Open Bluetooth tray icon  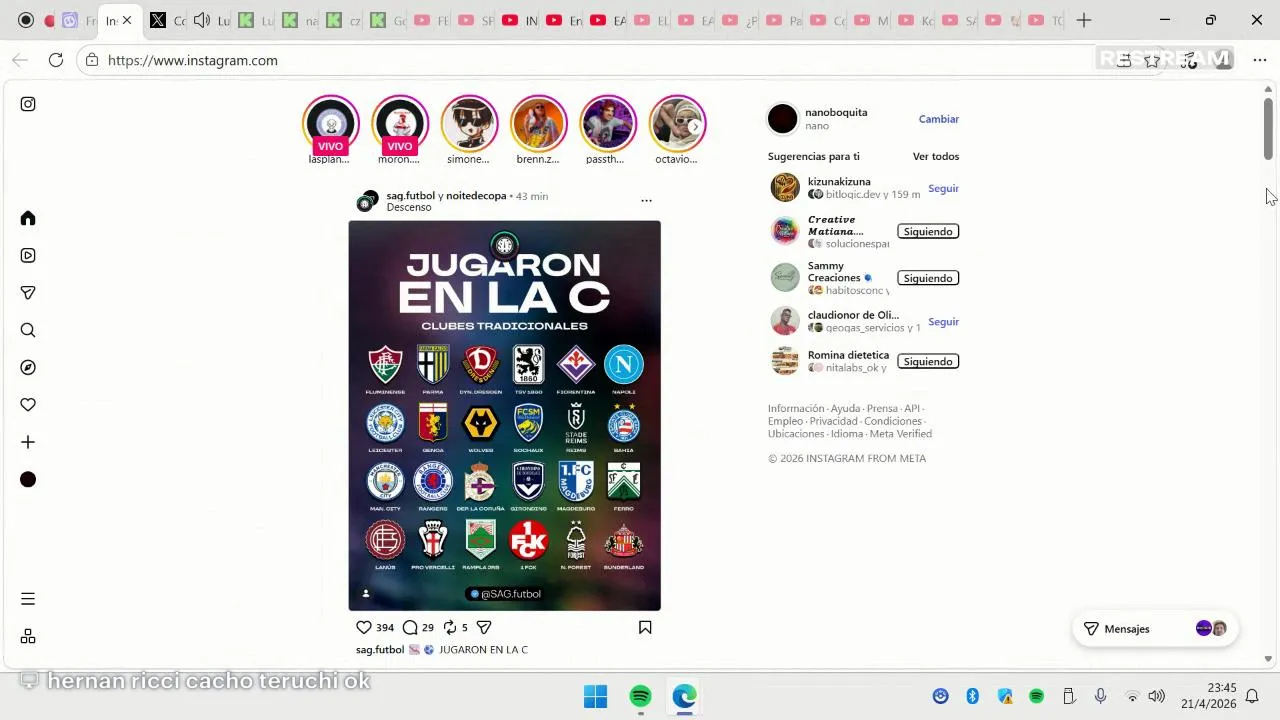pyautogui.click(x=972, y=696)
